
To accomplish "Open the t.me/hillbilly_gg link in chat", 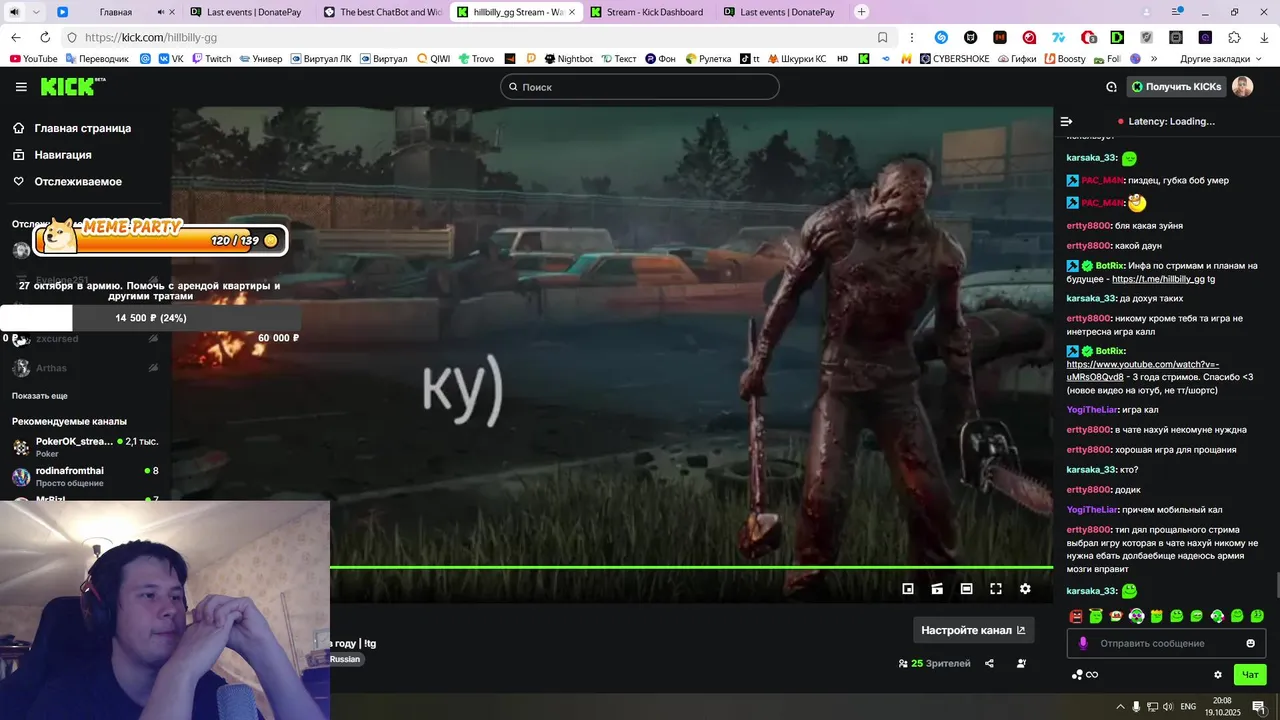I will [1158, 279].
